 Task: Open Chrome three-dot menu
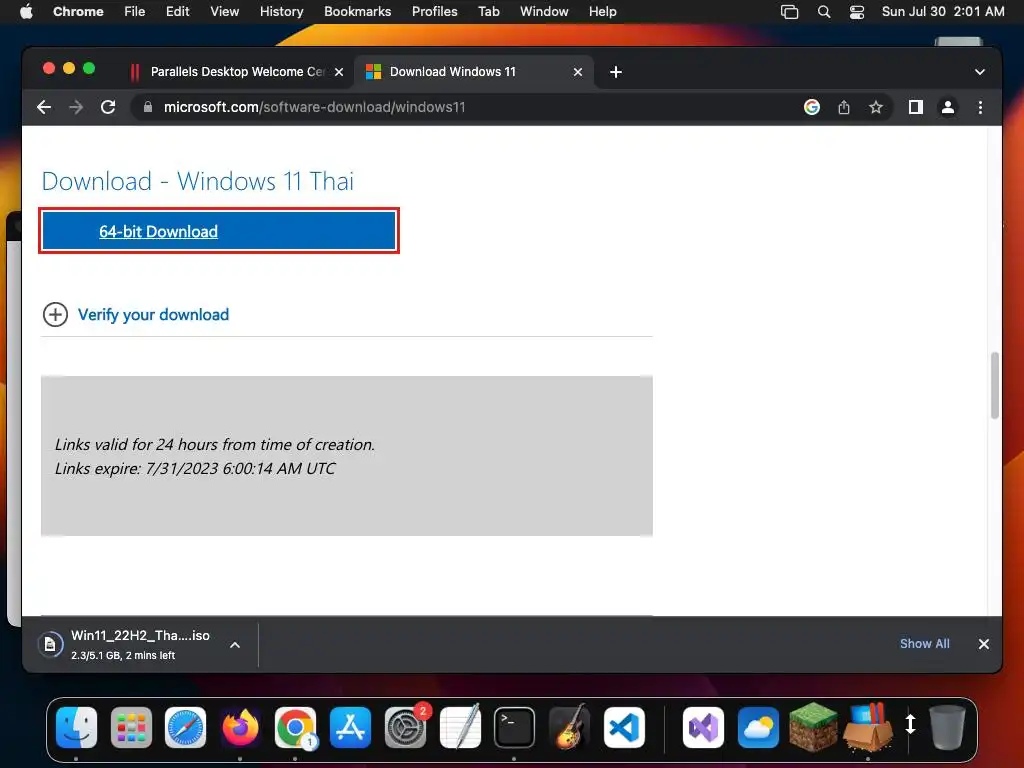980,107
